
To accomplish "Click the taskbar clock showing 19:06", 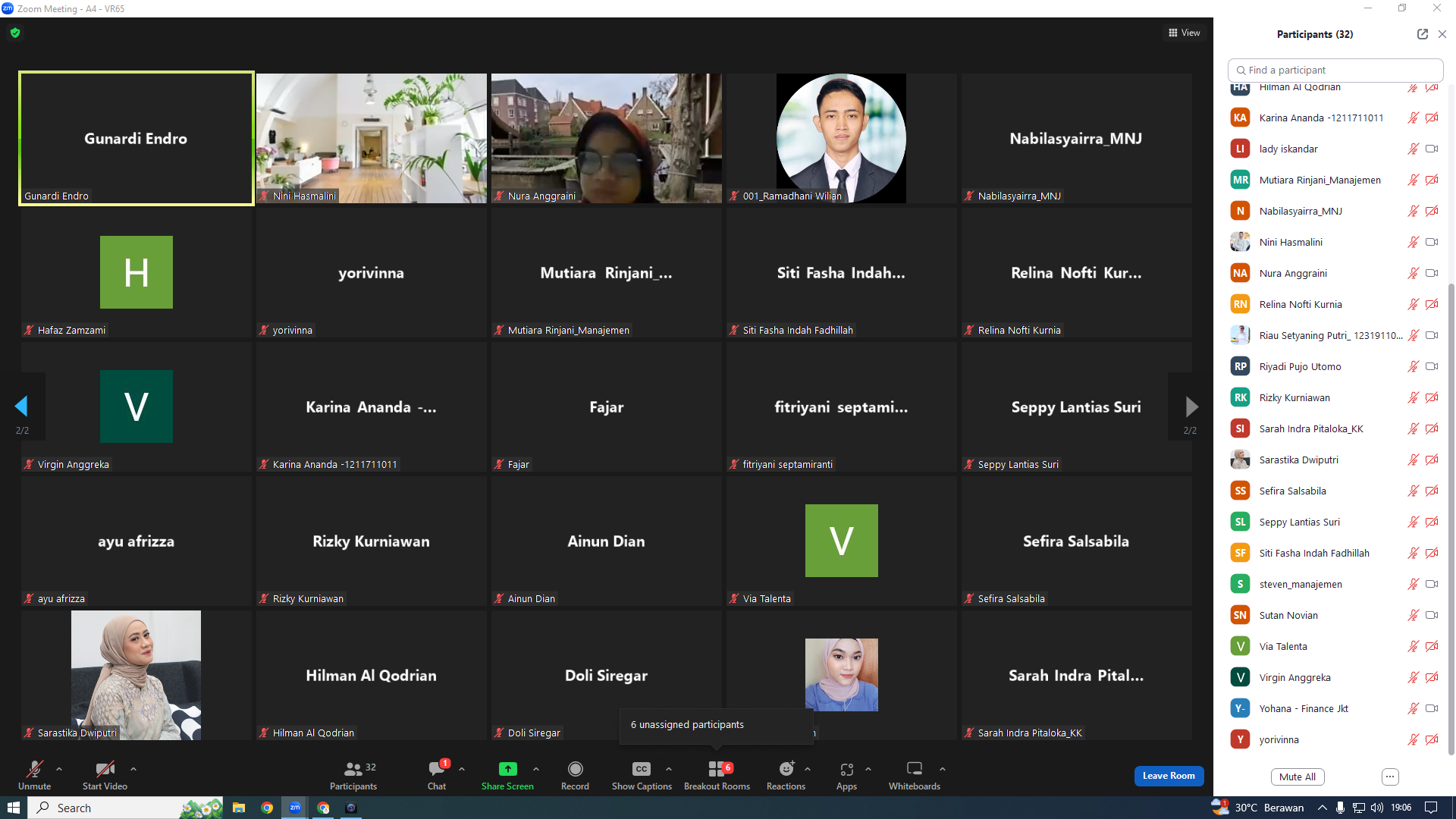I will click(1401, 808).
